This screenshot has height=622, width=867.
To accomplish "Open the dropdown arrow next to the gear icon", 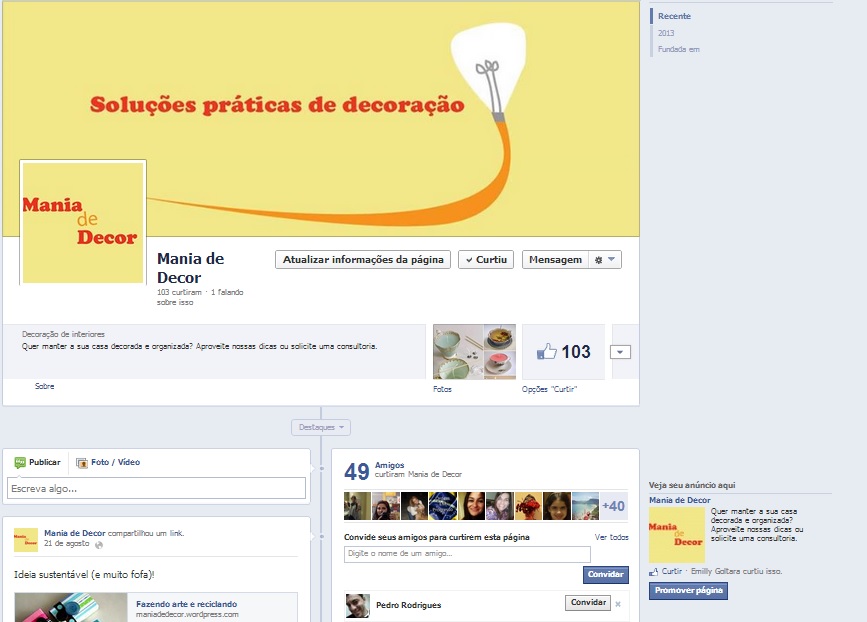I will [x=612, y=259].
